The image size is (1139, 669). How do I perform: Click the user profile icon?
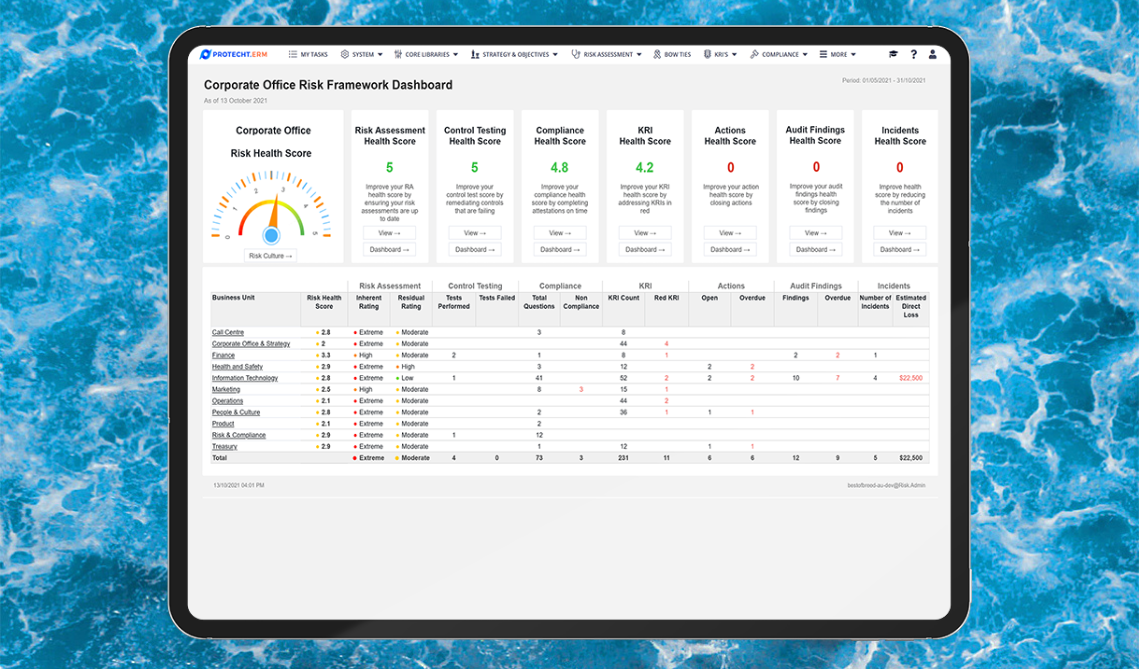933,55
